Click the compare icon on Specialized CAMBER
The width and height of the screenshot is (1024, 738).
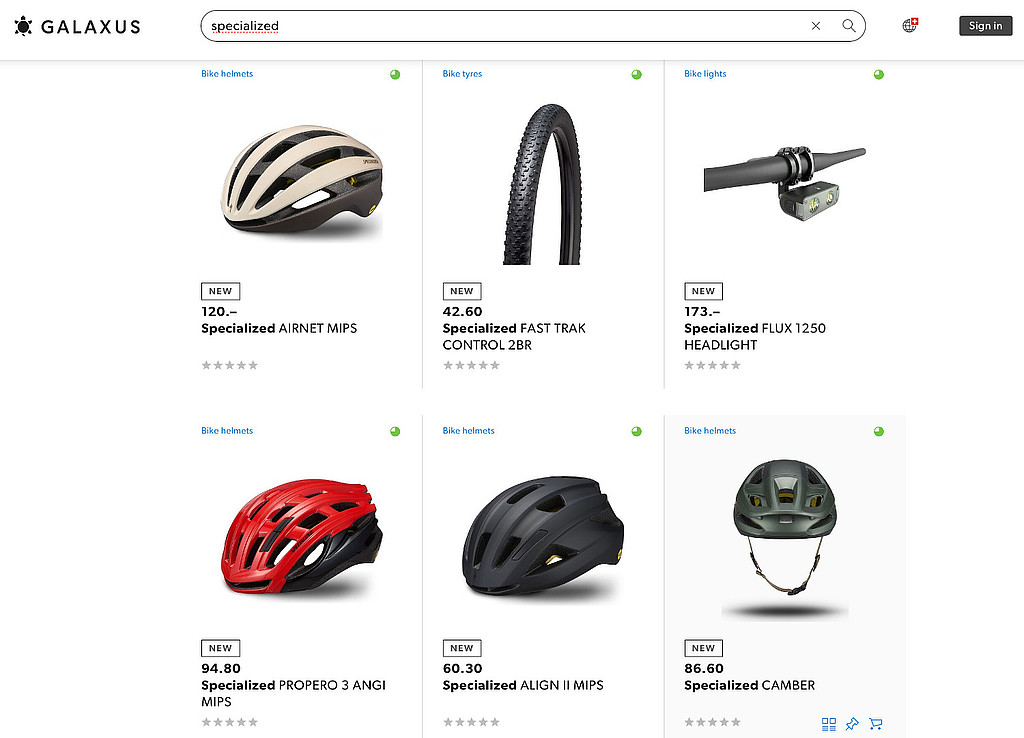point(828,724)
